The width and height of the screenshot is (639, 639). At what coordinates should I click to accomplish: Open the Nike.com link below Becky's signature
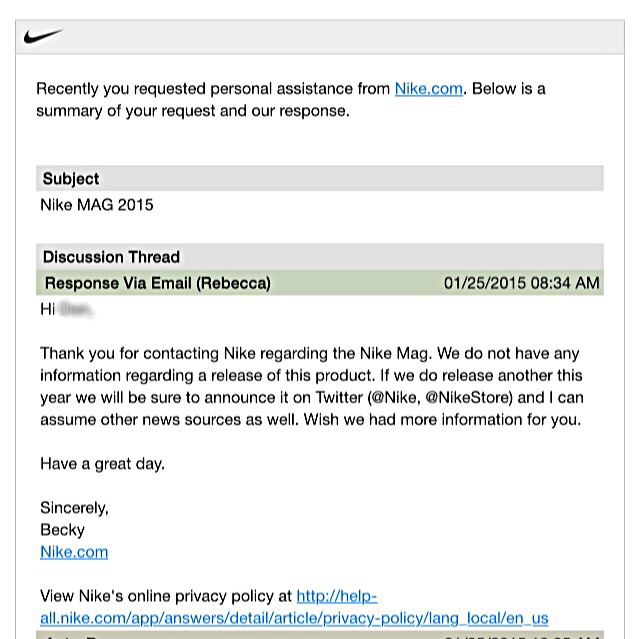click(x=74, y=552)
